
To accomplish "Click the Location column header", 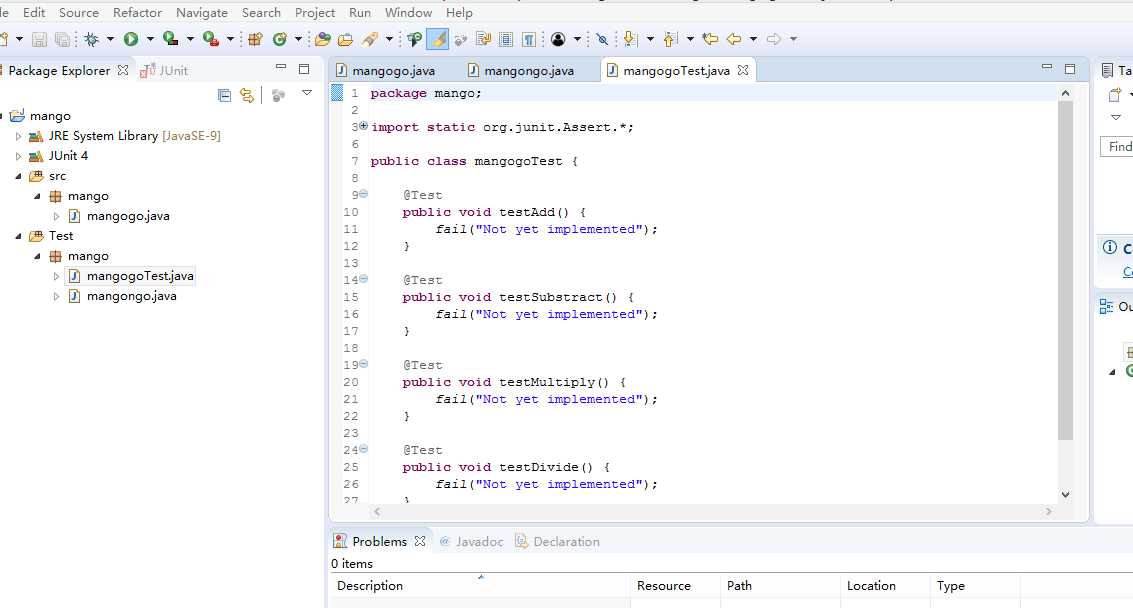I will click(885, 586).
